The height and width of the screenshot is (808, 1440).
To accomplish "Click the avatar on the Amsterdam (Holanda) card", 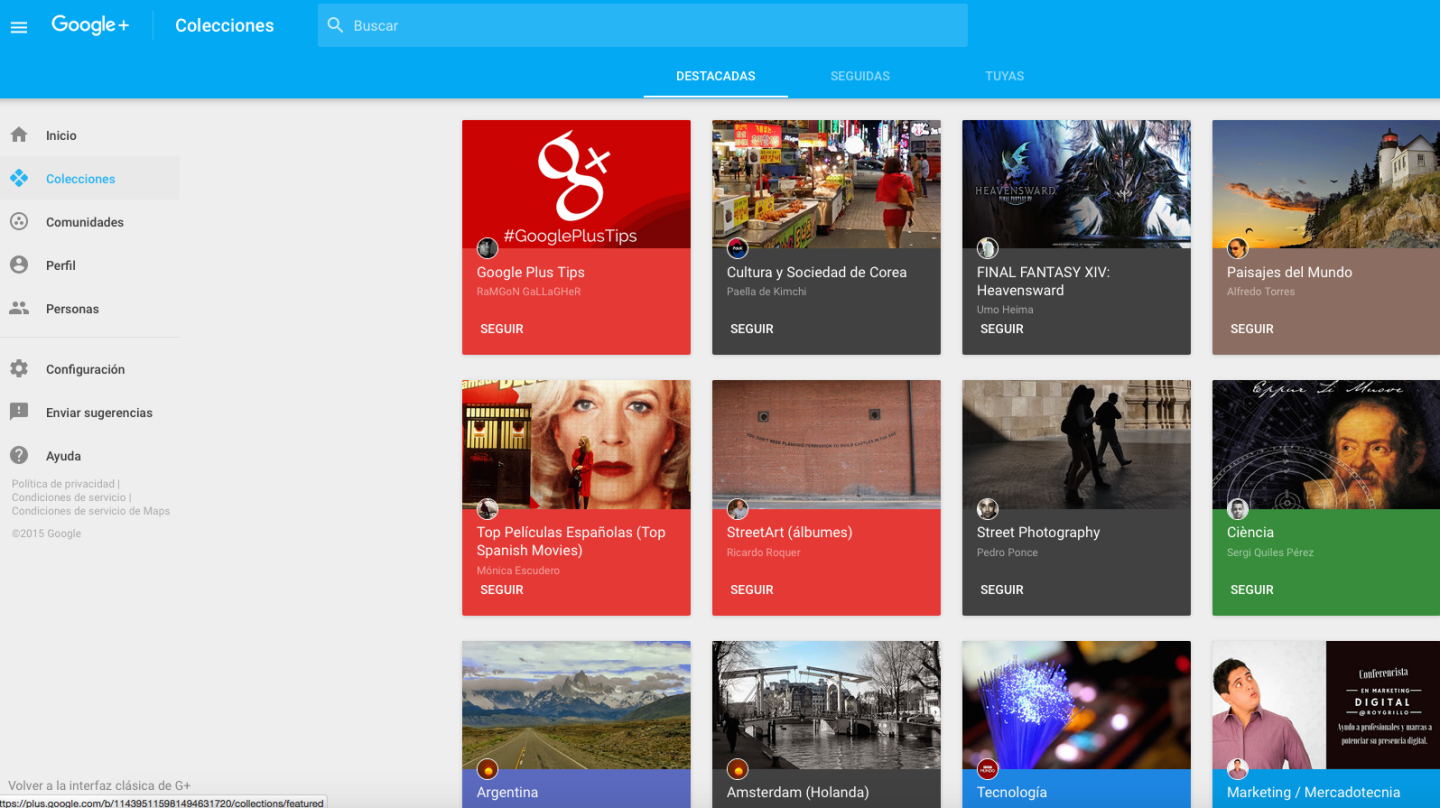I will click(737, 769).
